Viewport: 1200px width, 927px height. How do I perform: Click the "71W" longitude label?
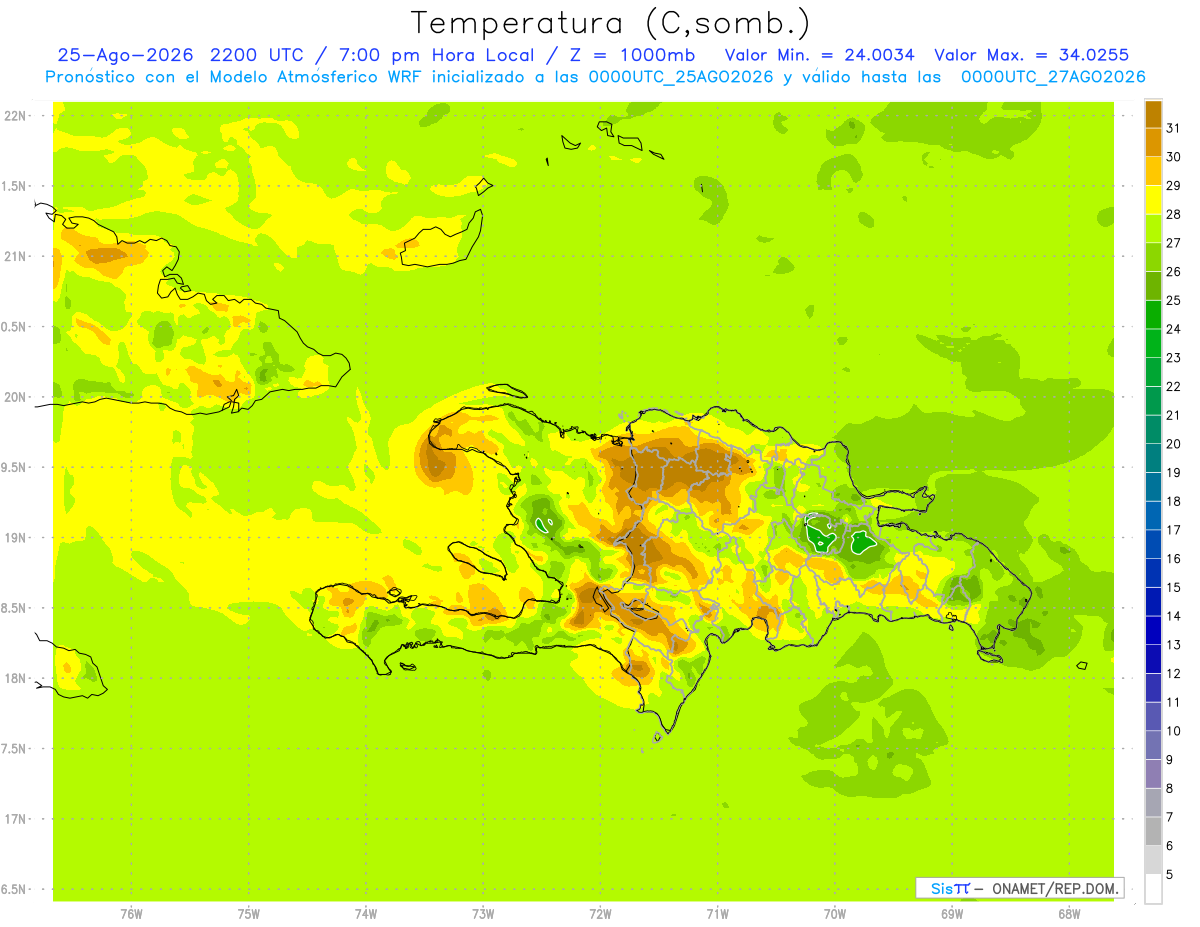(x=717, y=914)
